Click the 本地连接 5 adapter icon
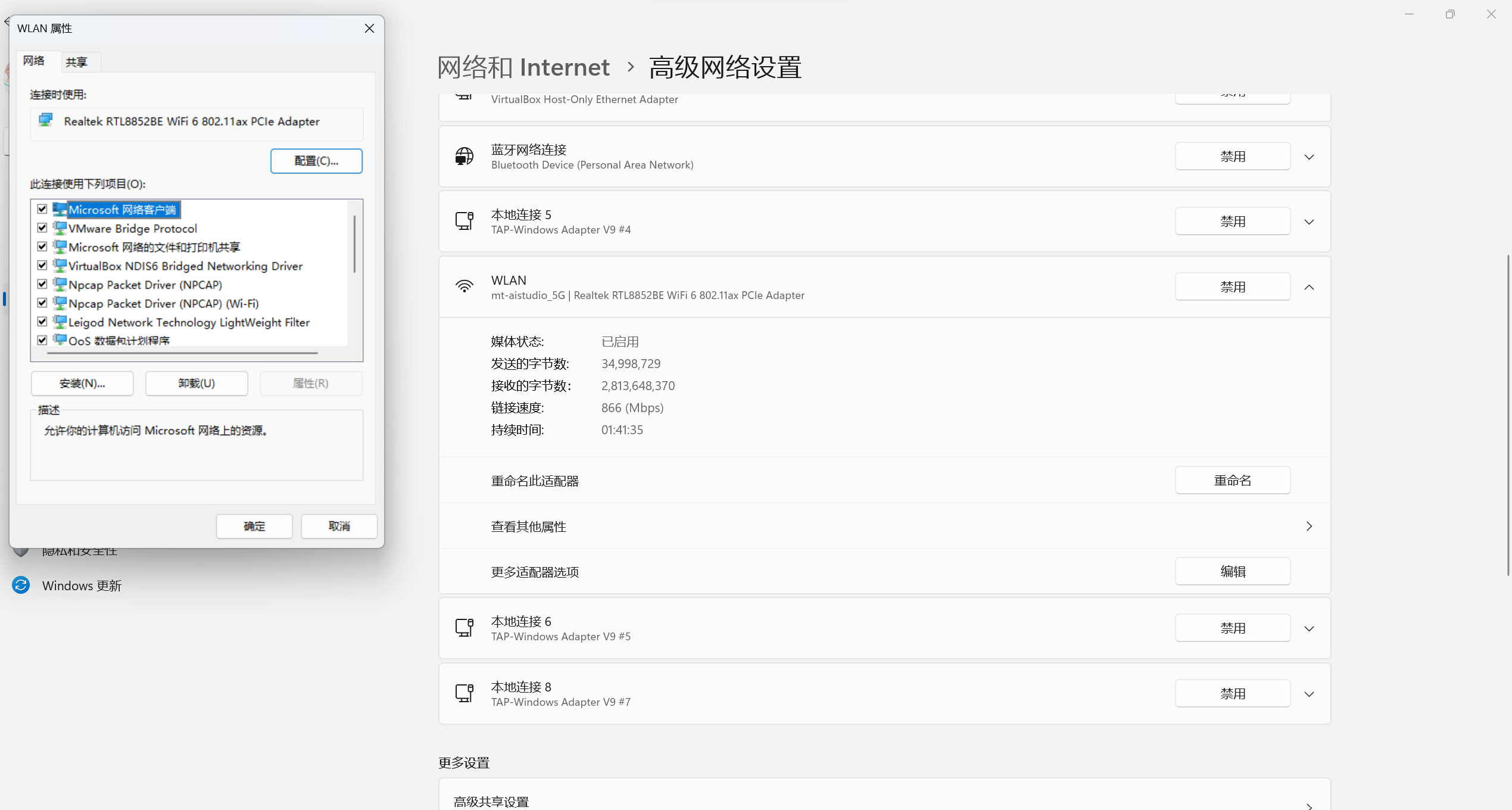1512x810 pixels. 464,221
